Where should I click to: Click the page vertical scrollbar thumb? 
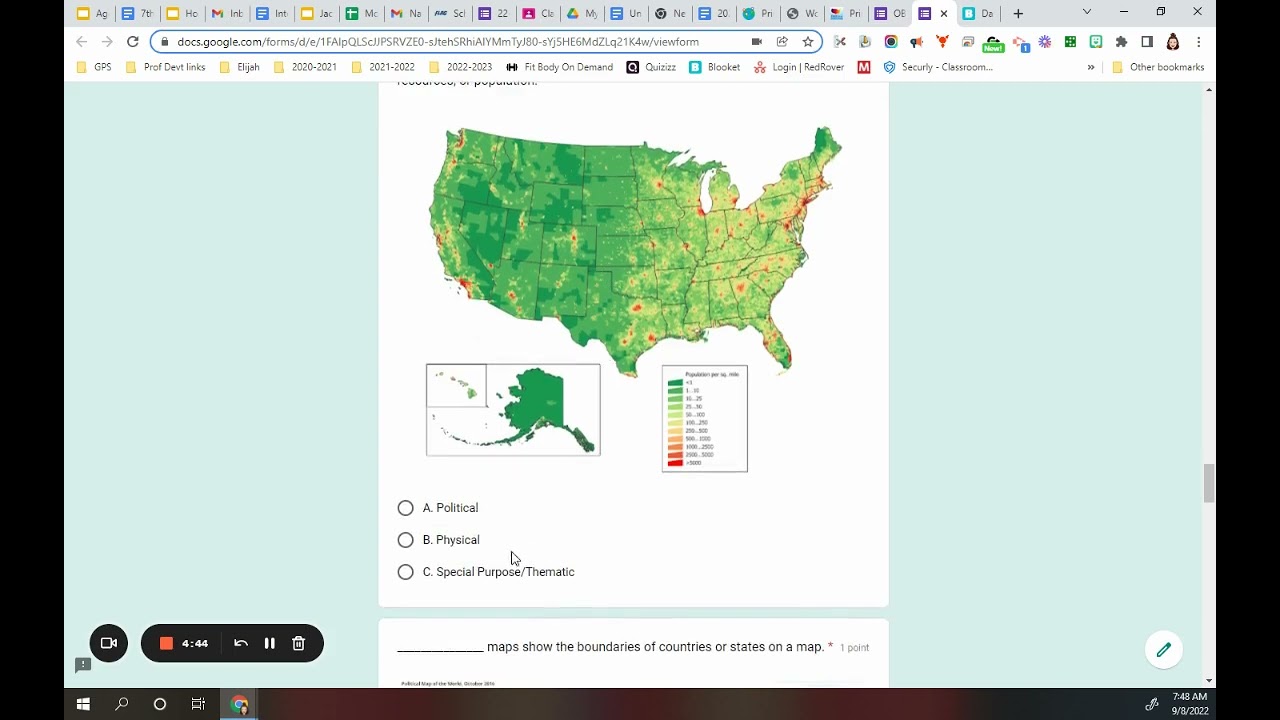tap(1209, 483)
